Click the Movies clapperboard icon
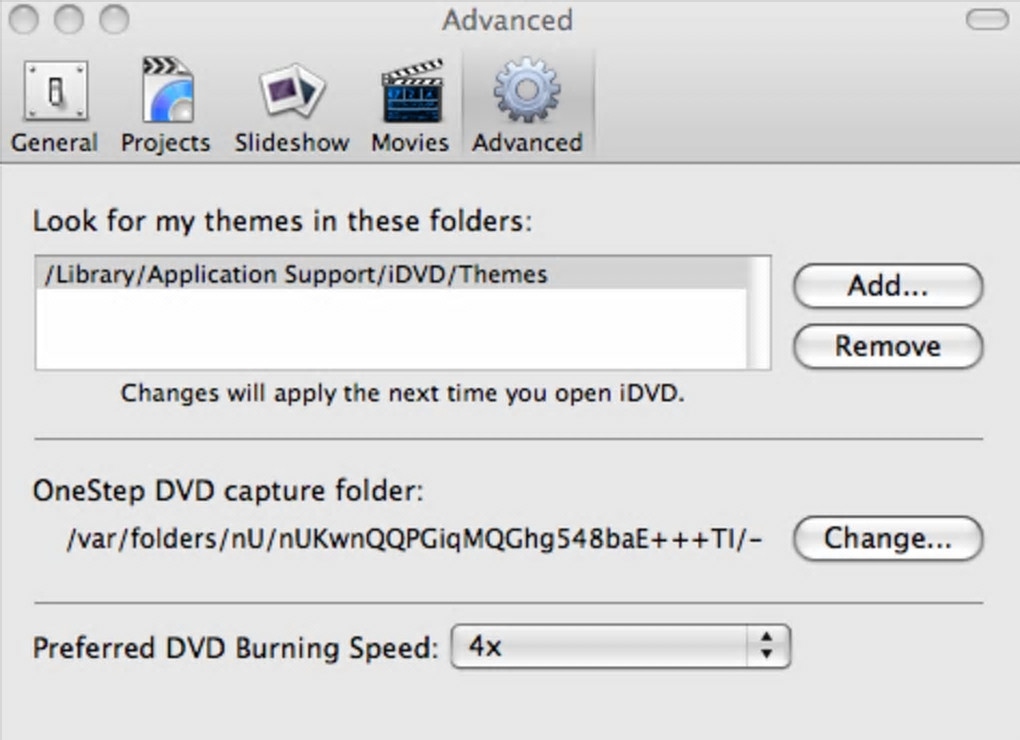 (x=410, y=91)
